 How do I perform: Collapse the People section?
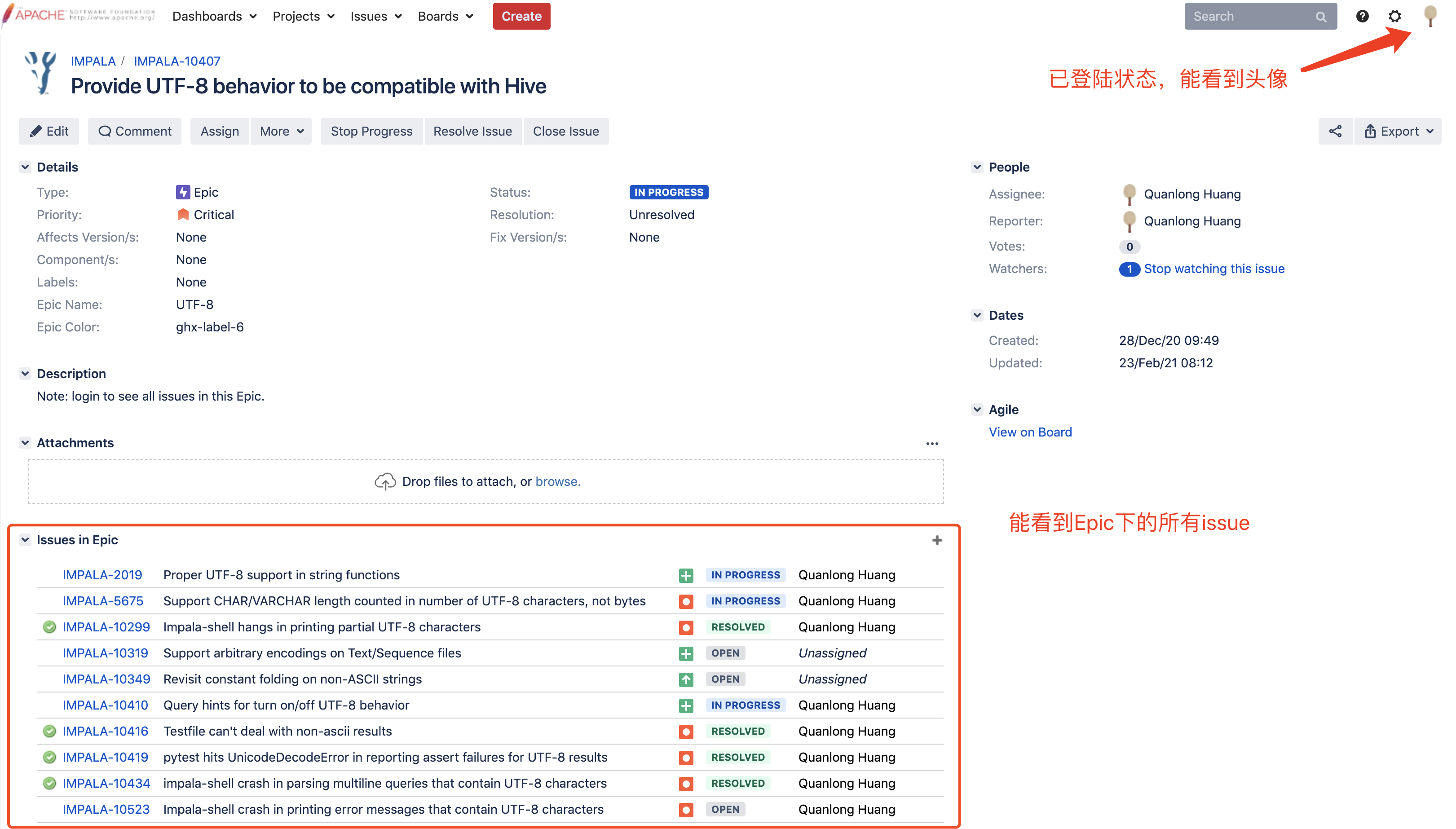point(977,167)
